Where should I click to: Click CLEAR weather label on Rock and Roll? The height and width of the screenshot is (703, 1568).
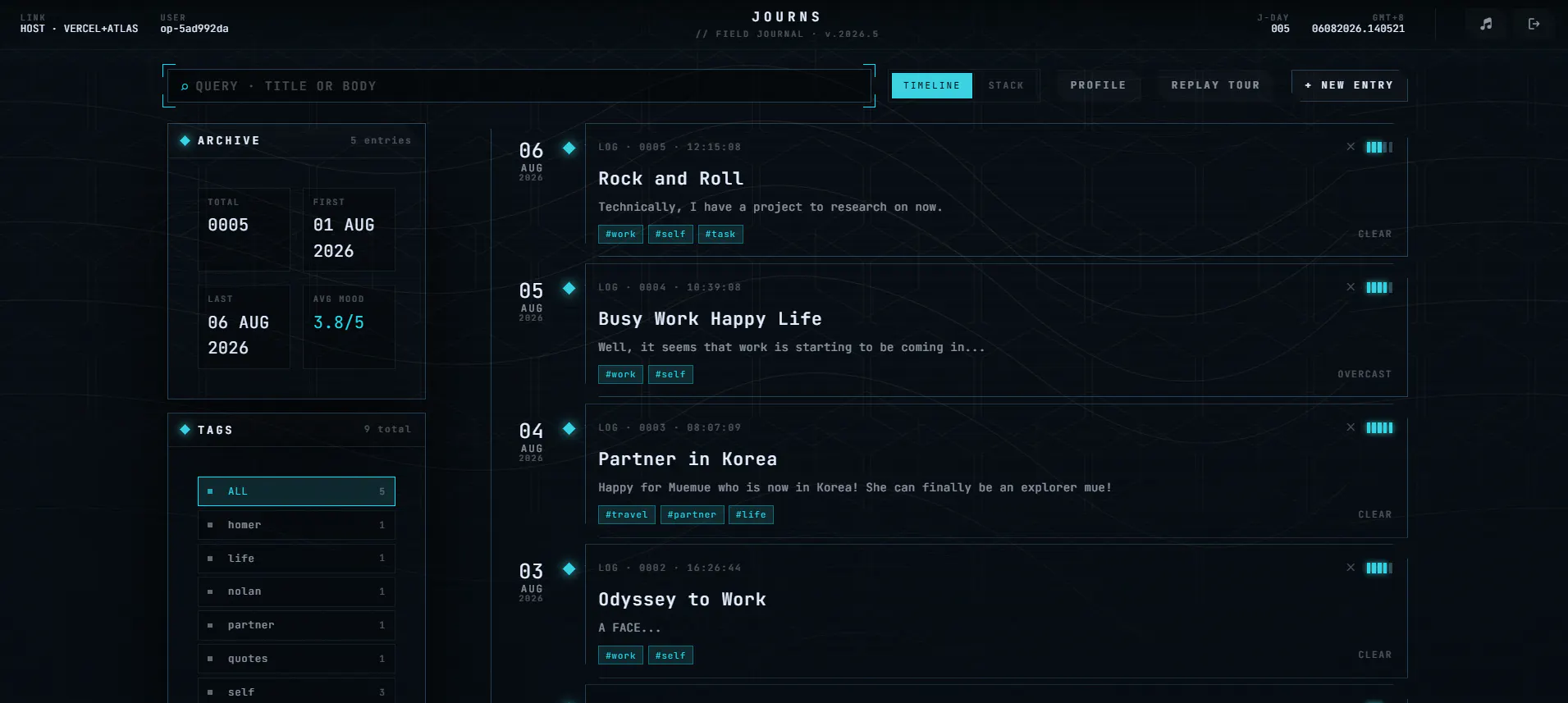(1375, 234)
